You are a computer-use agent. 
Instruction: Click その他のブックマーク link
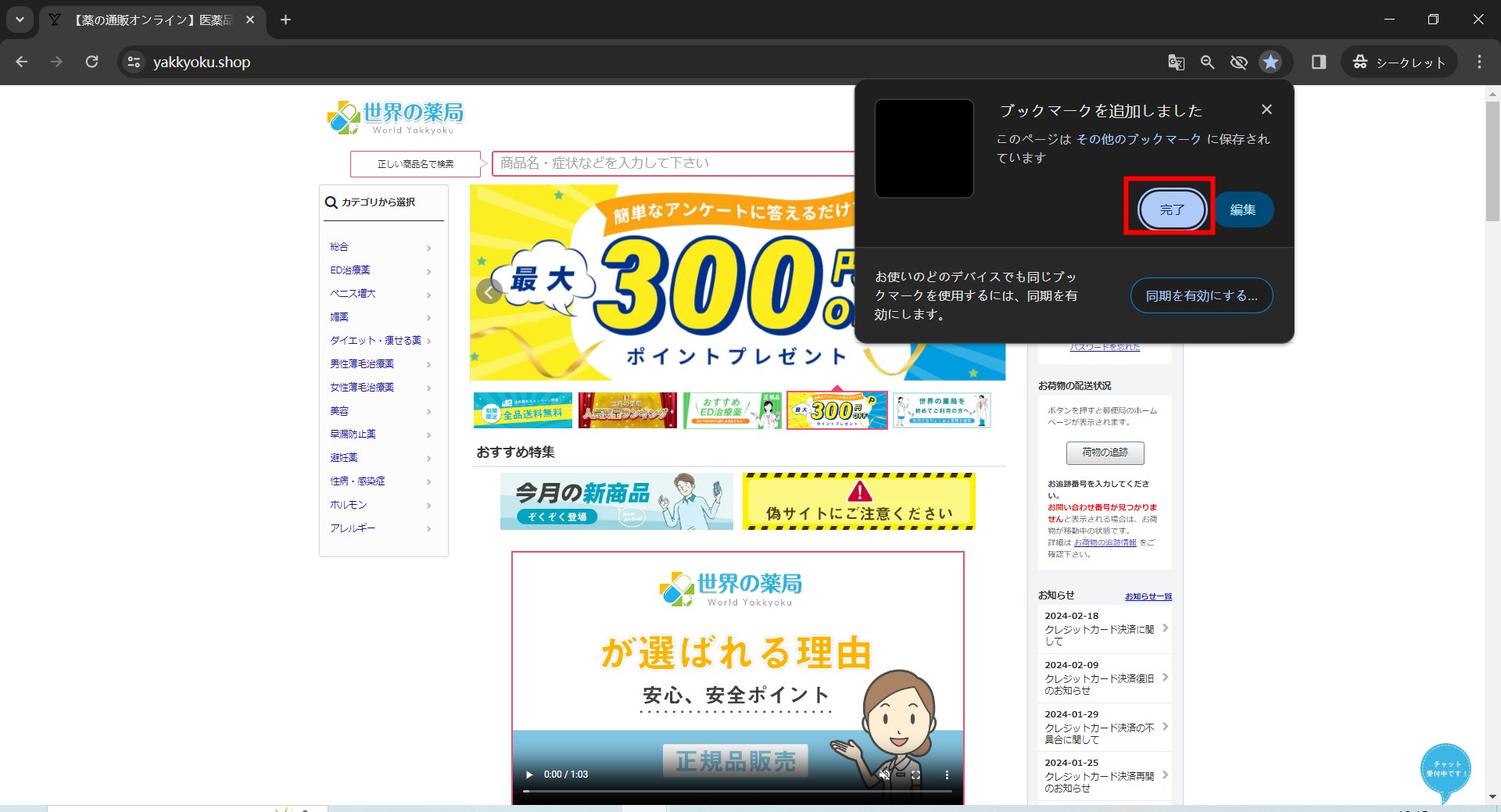1138,139
